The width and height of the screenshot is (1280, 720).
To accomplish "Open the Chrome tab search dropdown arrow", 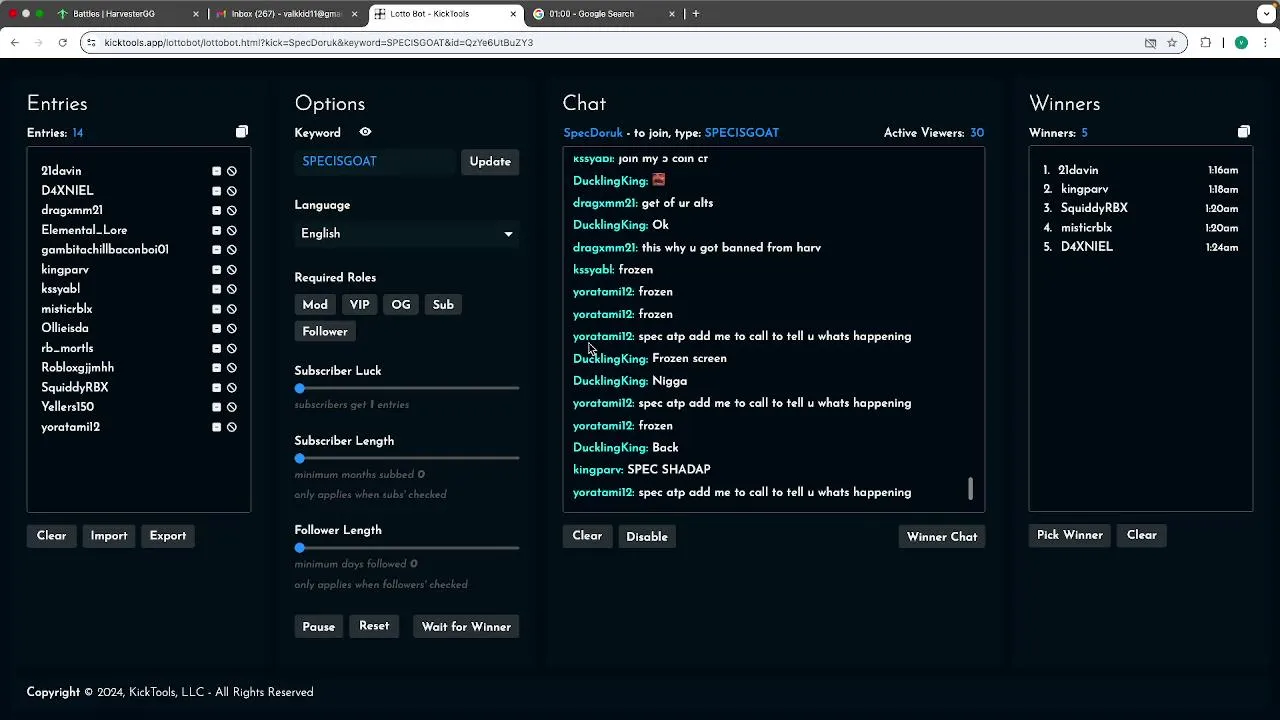I will (1267, 14).
